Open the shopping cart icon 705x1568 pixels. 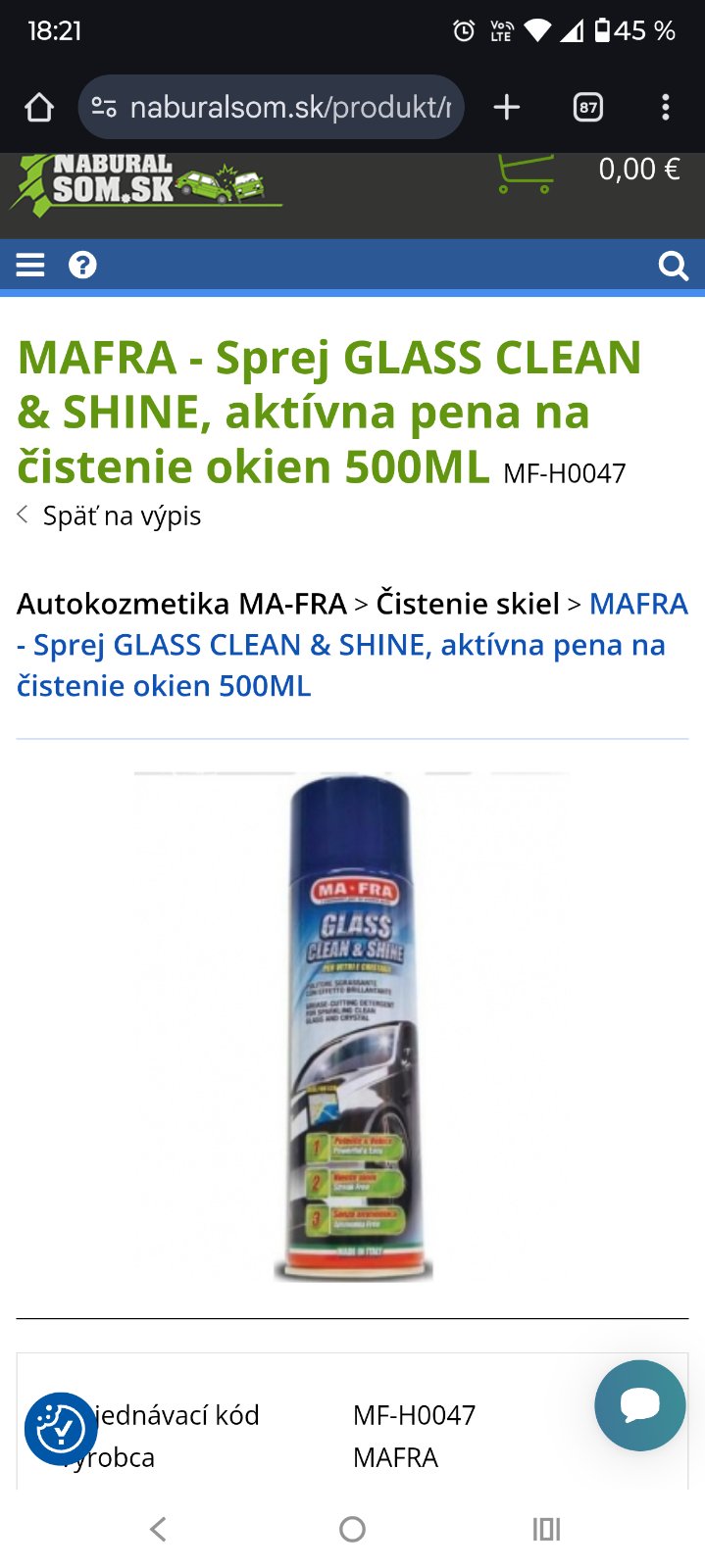click(526, 173)
